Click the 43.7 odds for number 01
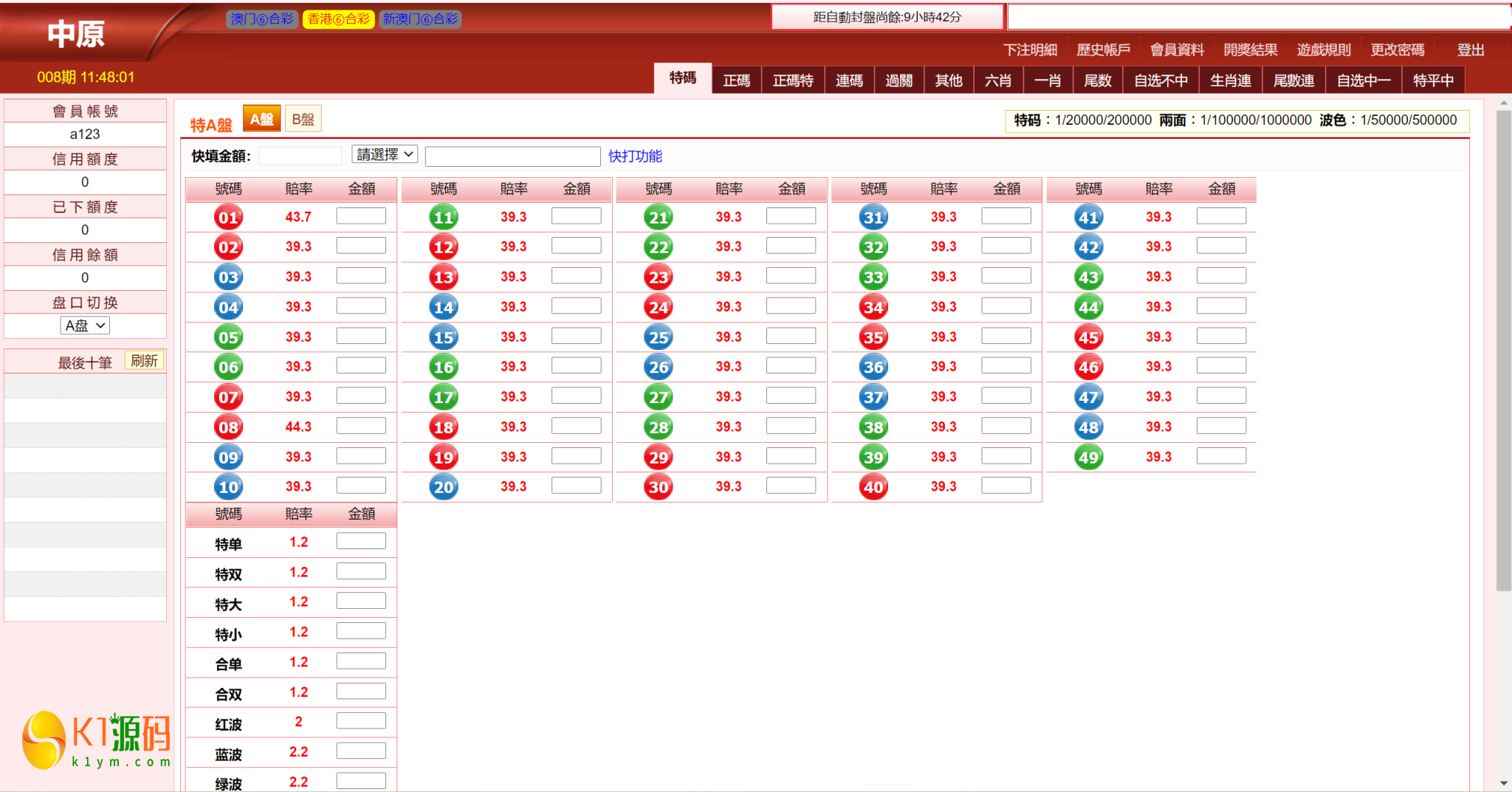The image size is (1512, 792). [x=298, y=217]
